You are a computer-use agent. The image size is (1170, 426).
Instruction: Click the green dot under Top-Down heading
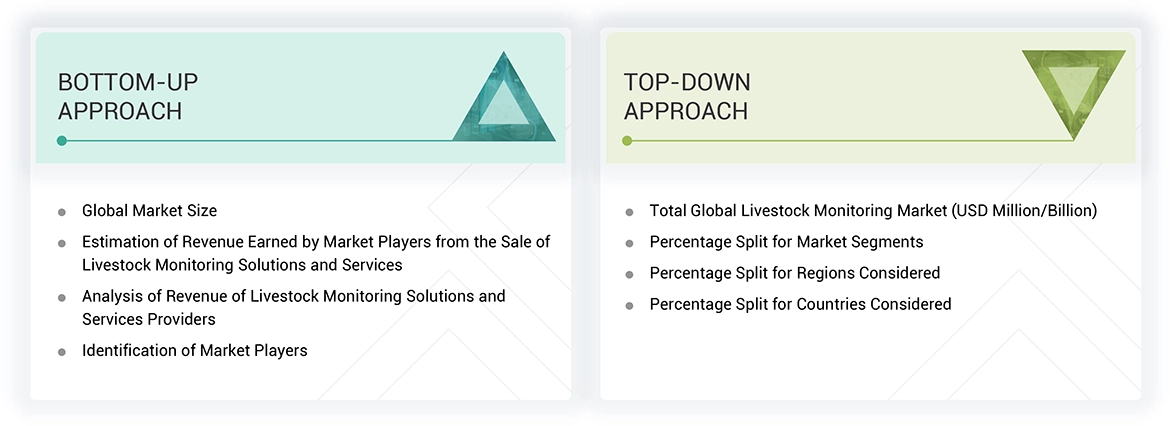(627, 141)
